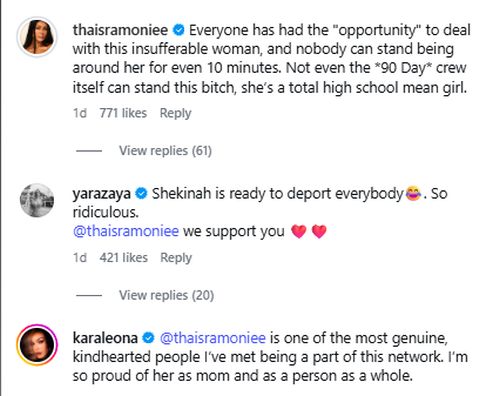Follow the @thaisramoniee mention in yarazaya's comment
The image size is (500, 396).
(x=126, y=231)
